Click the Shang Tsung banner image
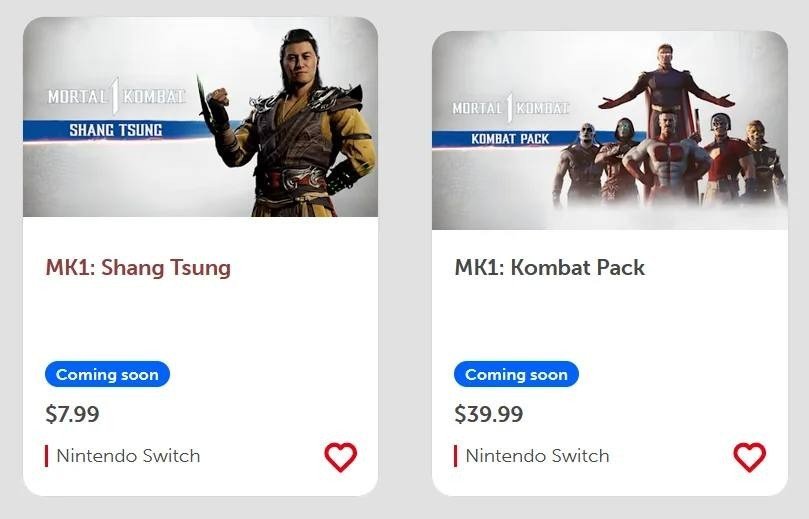Image resolution: width=809 pixels, height=519 pixels. pyautogui.click(x=201, y=117)
